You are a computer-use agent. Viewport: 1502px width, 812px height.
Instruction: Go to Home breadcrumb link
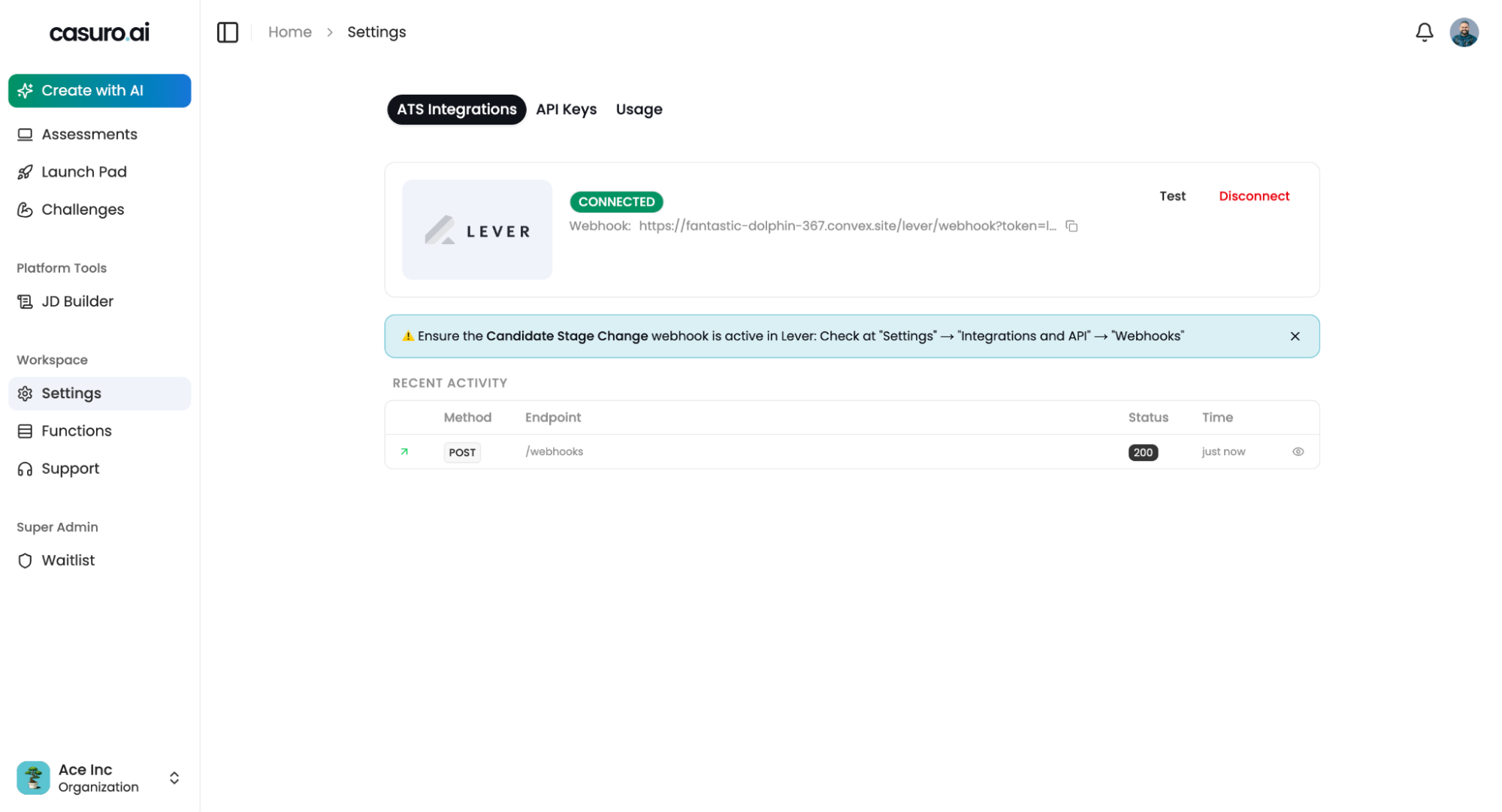click(x=289, y=32)
